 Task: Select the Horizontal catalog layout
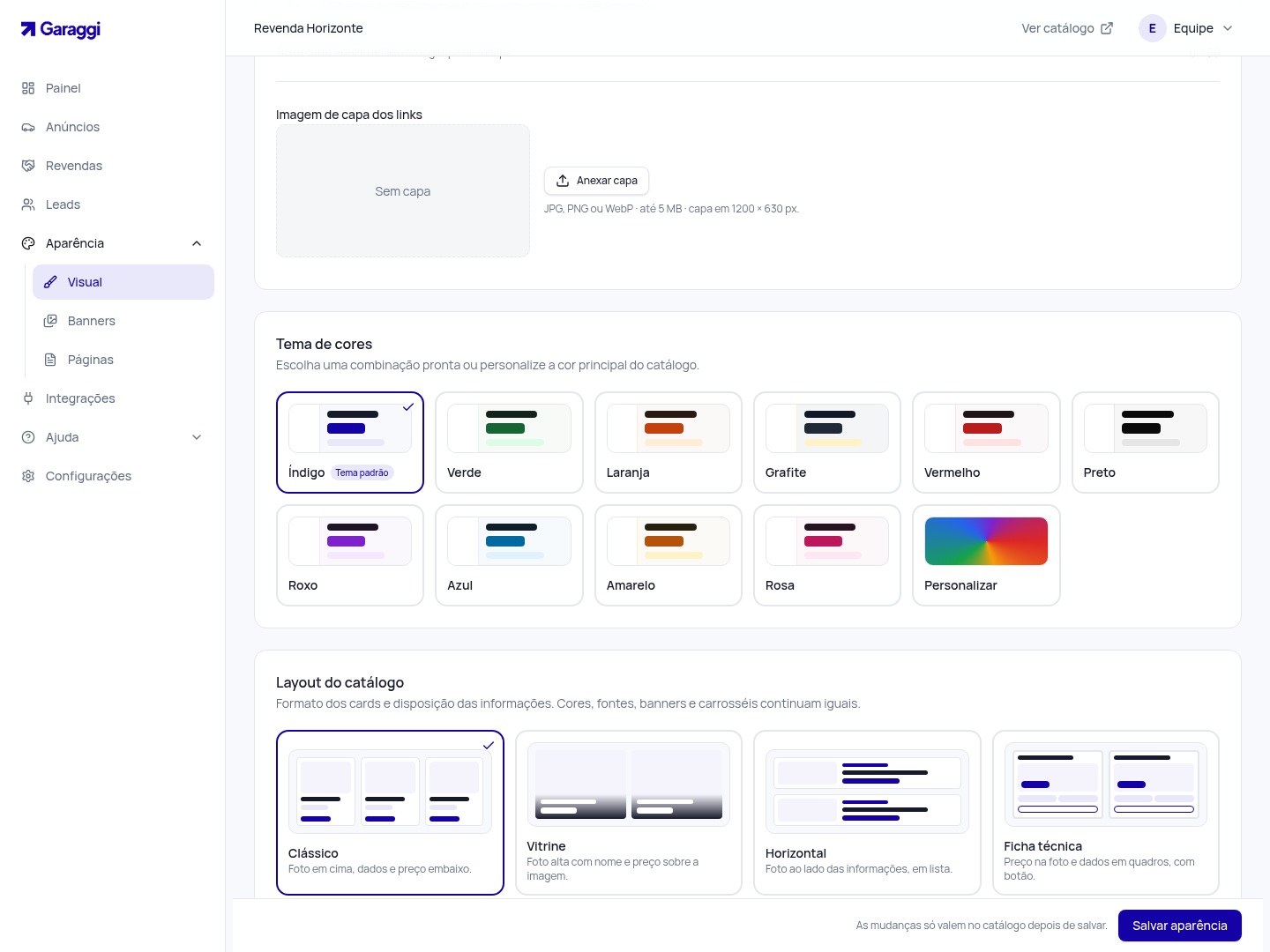click(x=867, y=813)
